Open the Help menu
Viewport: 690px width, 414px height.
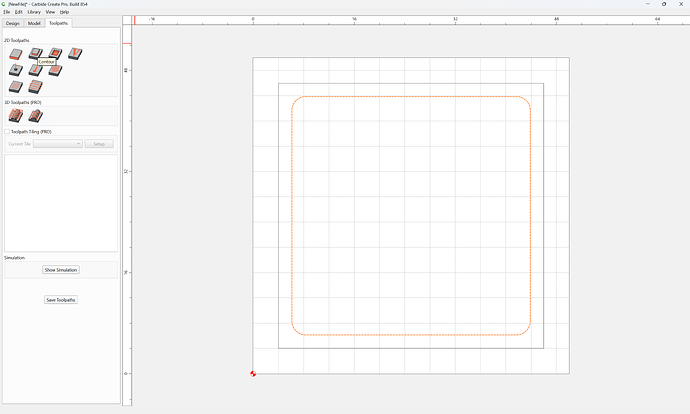click(64, 12)
